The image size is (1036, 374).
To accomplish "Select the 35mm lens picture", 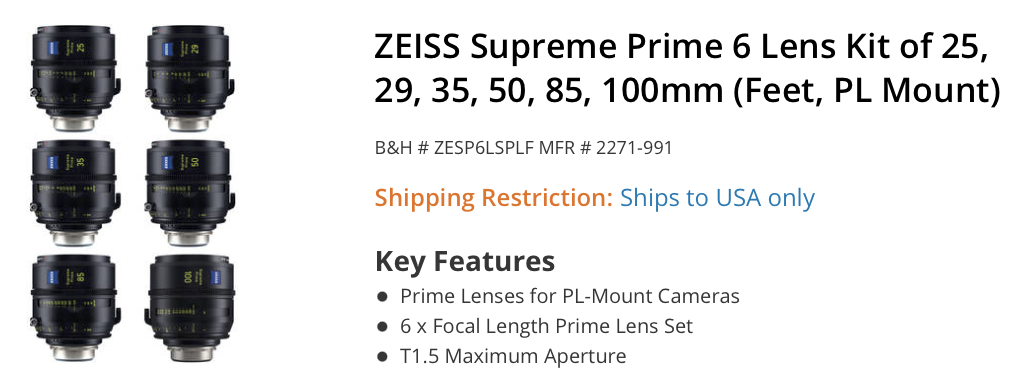I will [x=73, y=193].
